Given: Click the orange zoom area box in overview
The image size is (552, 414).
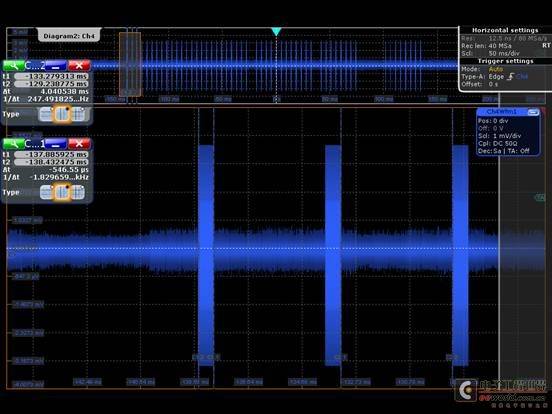Looking at the screenshot, I should click(x=130, y=64).
